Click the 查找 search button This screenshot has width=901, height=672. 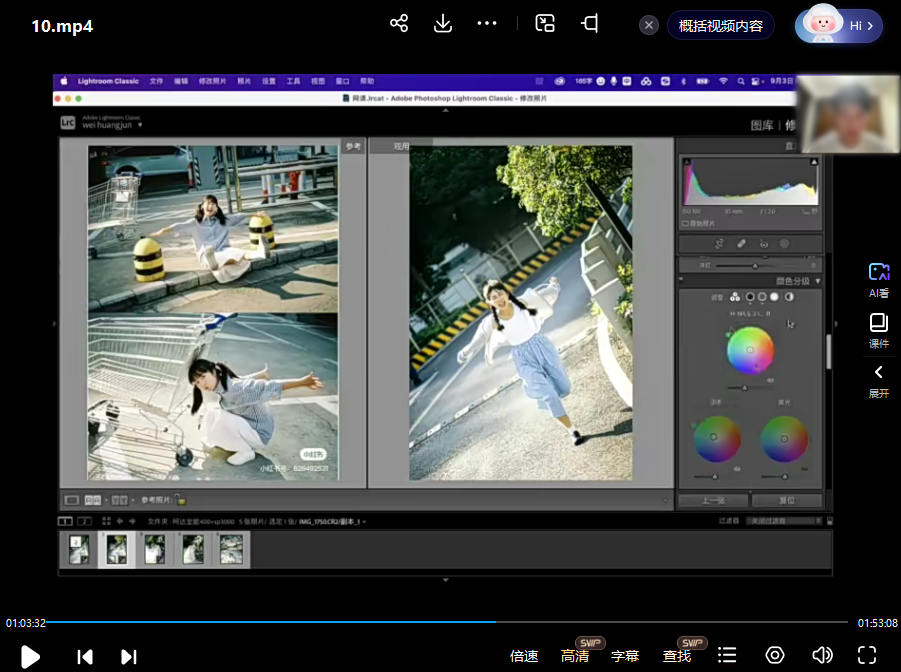(677, 656)
